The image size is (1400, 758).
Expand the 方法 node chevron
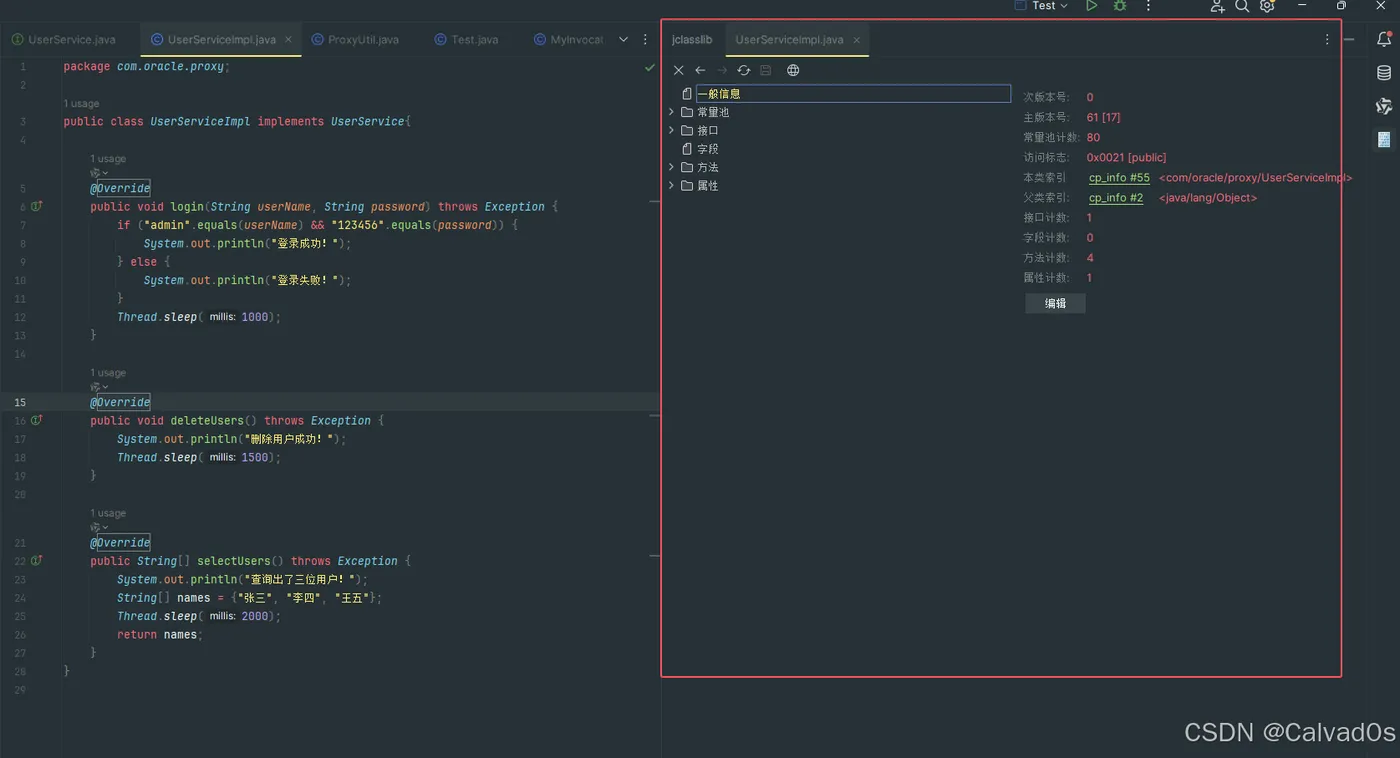(672, 167)
